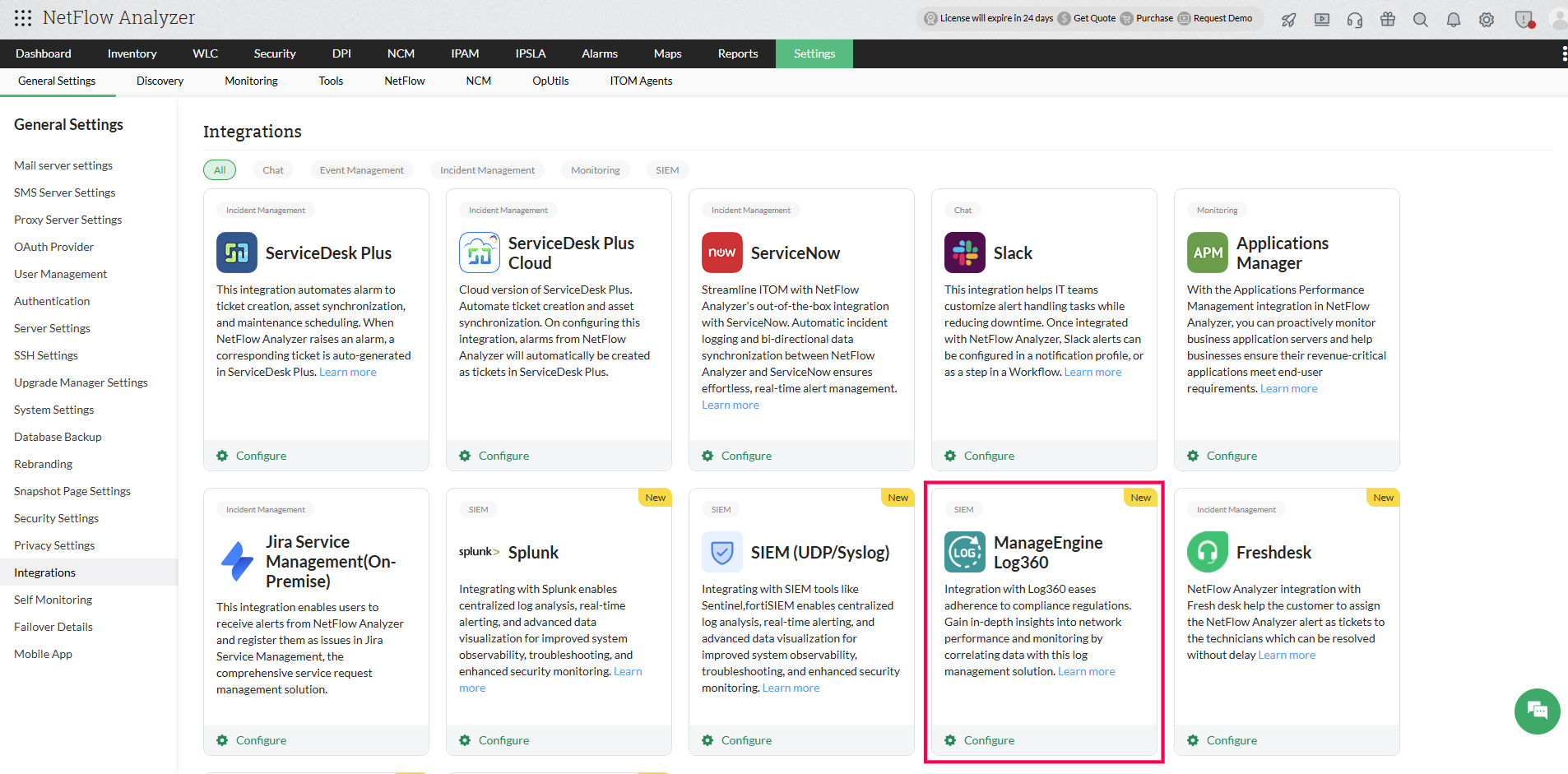Select the All integrations filter

click(x=220, y=170)
